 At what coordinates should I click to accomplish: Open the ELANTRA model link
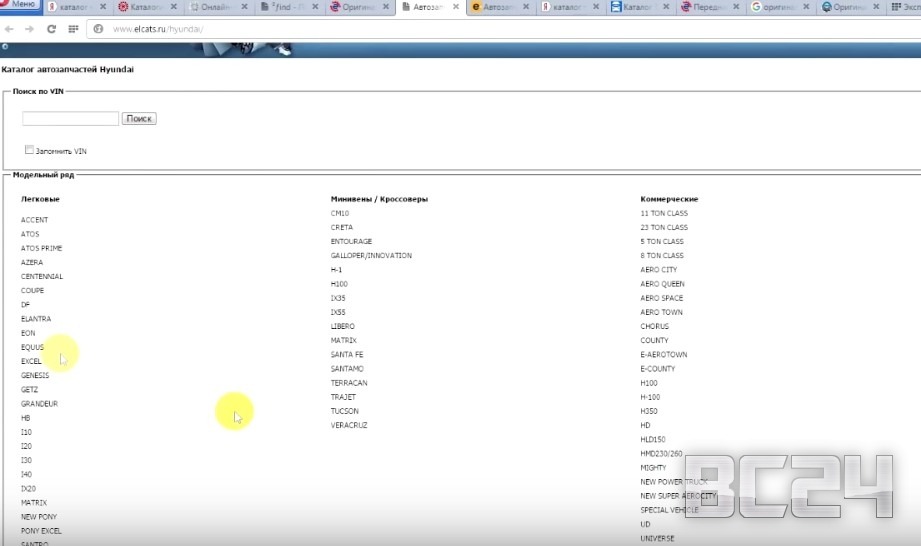tap(36, 319)
